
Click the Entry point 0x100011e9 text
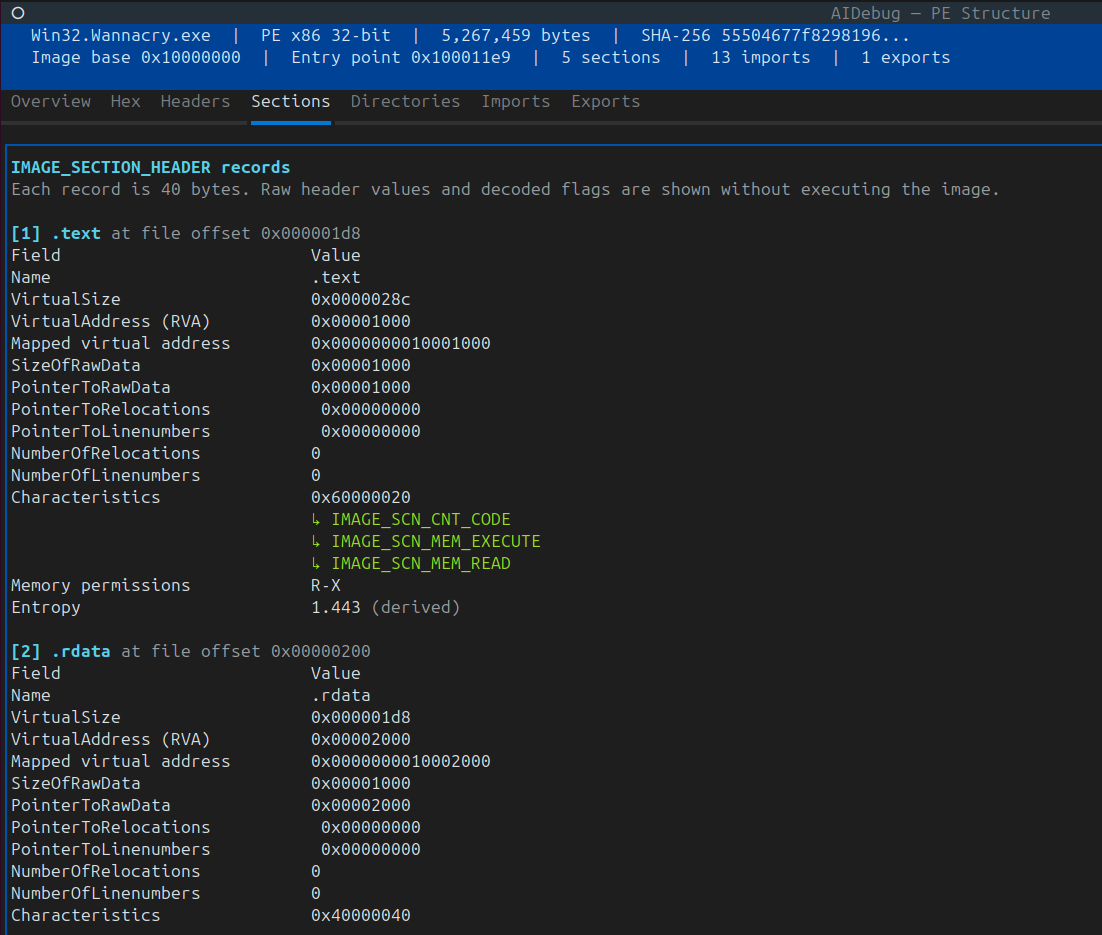click(x=401, y=58)
